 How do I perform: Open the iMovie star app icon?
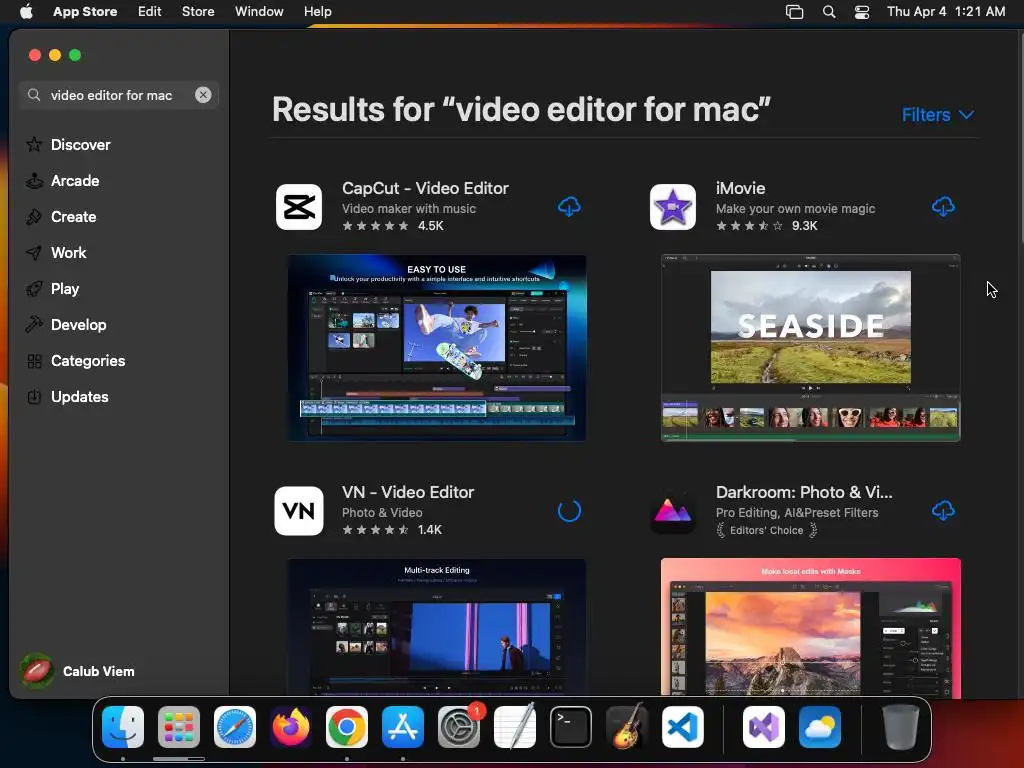click(x=673, y=207)
